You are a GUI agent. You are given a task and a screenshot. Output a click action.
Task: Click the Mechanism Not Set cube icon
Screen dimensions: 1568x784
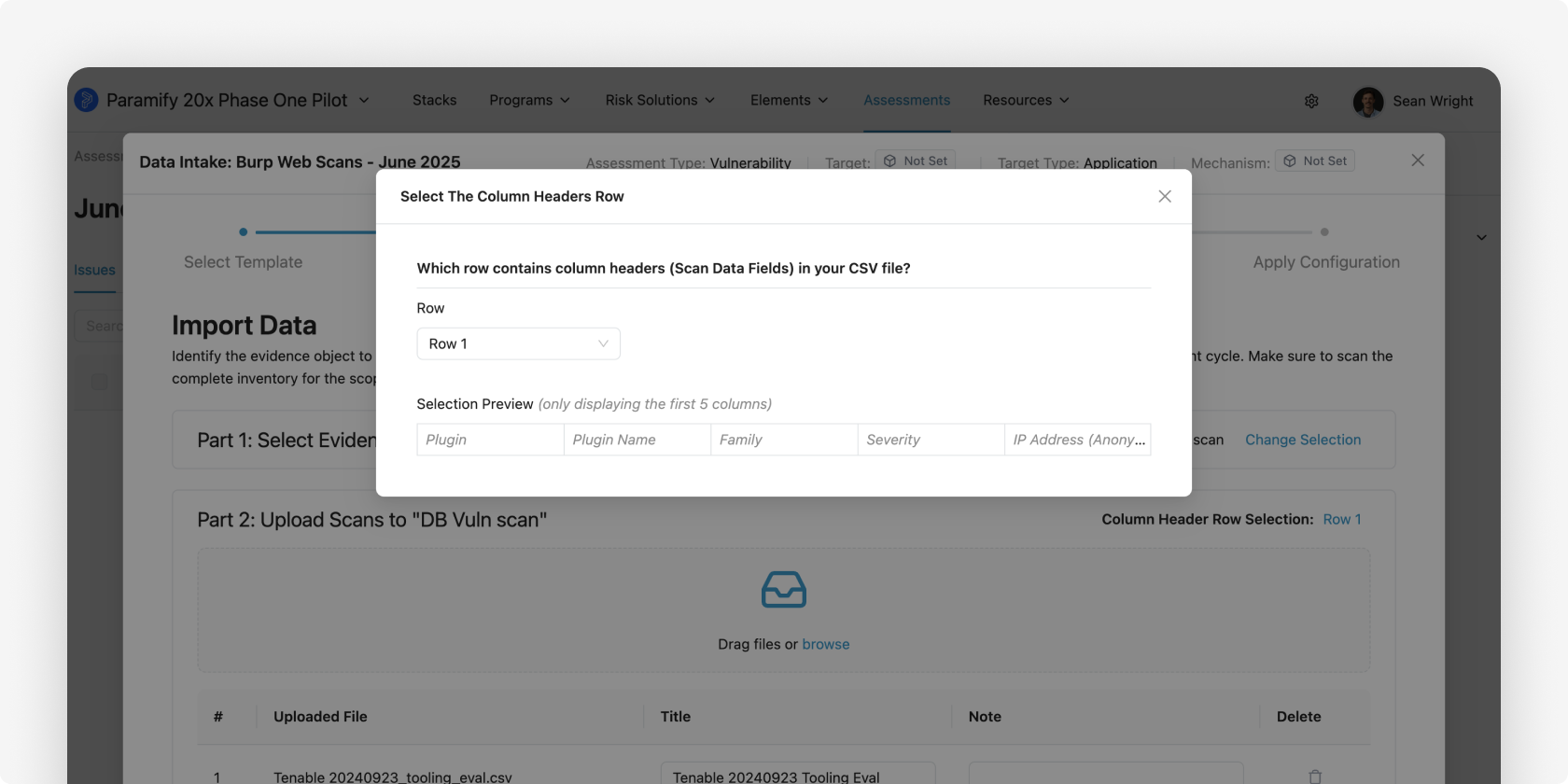coord(1290,161)
